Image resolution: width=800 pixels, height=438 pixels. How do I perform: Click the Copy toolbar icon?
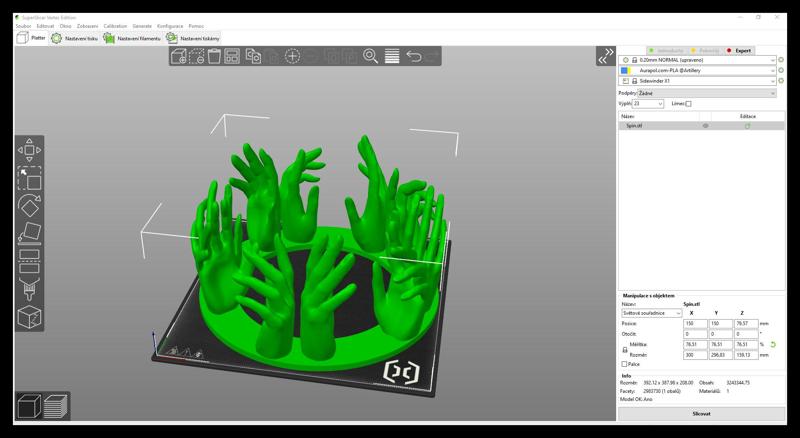point(253,56)
